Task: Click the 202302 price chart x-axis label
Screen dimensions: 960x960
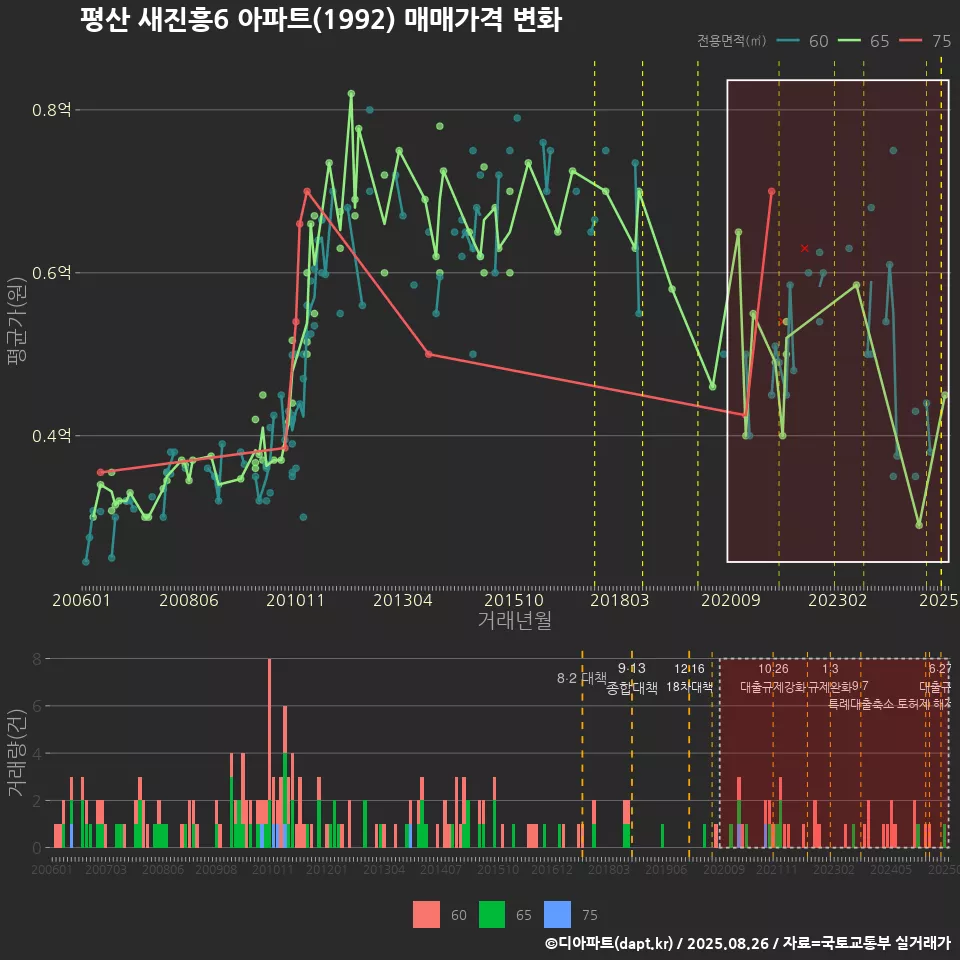Action: pyautogui.click(x=838, y=600)
